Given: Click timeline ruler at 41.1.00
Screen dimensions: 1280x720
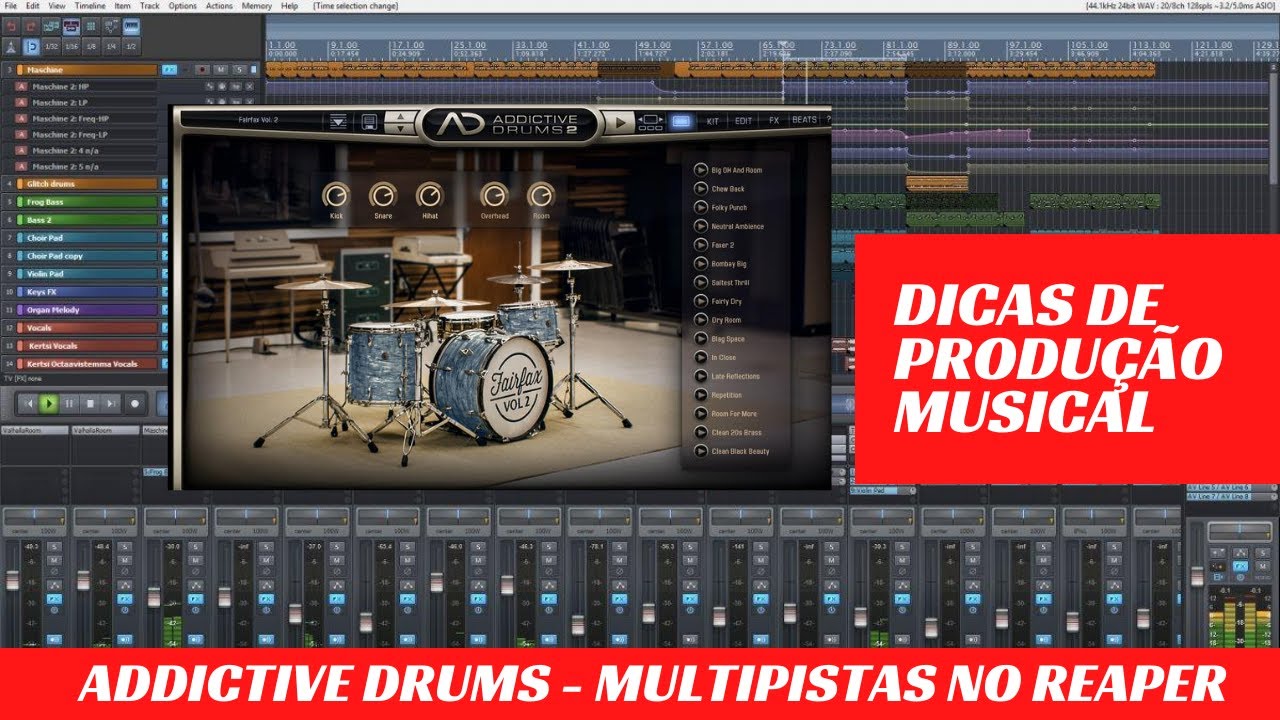Looking at the screenshot, I should click(x=592, y=46).
